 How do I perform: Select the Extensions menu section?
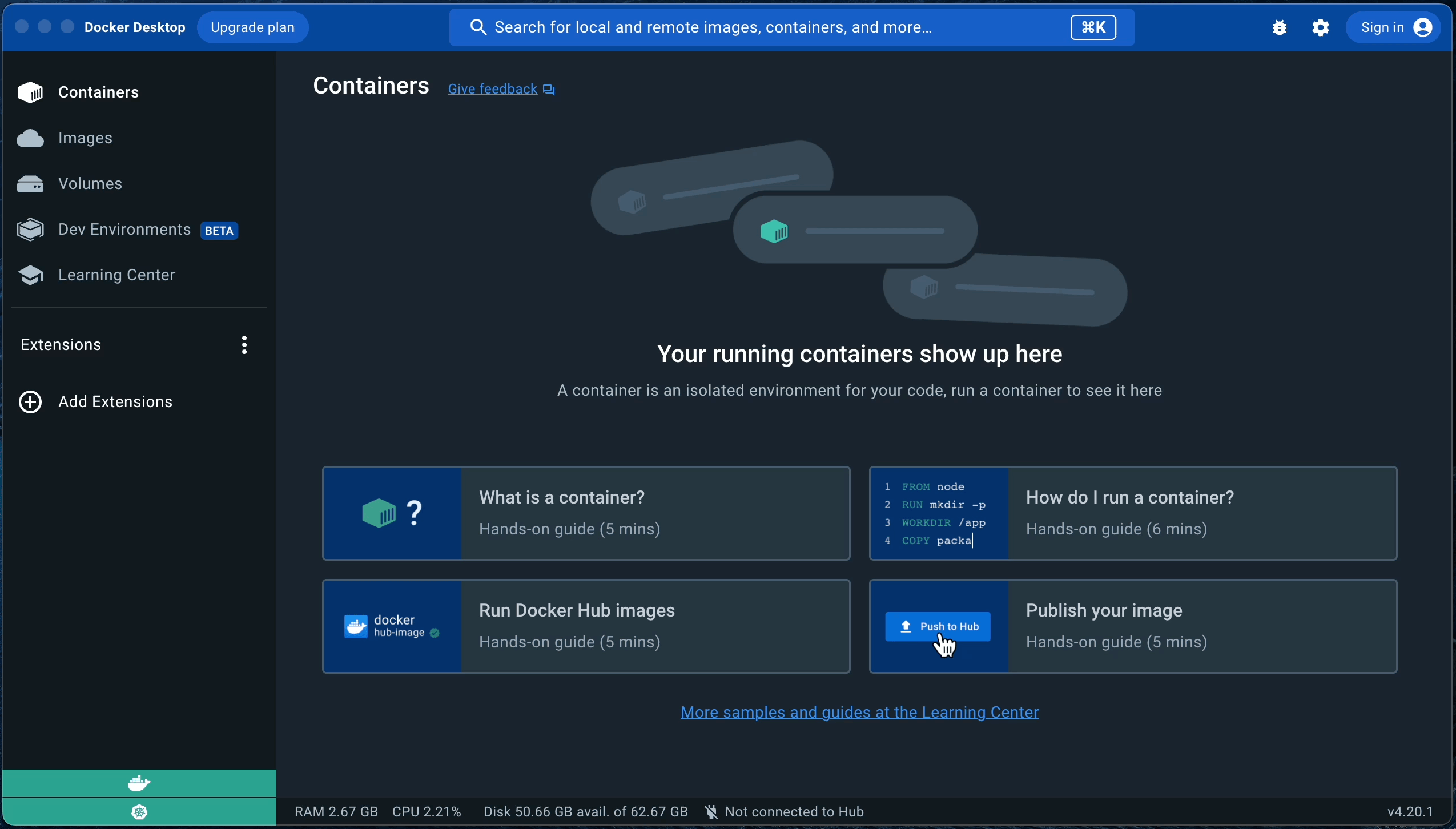pyautogui.click(x=61, y=344)
